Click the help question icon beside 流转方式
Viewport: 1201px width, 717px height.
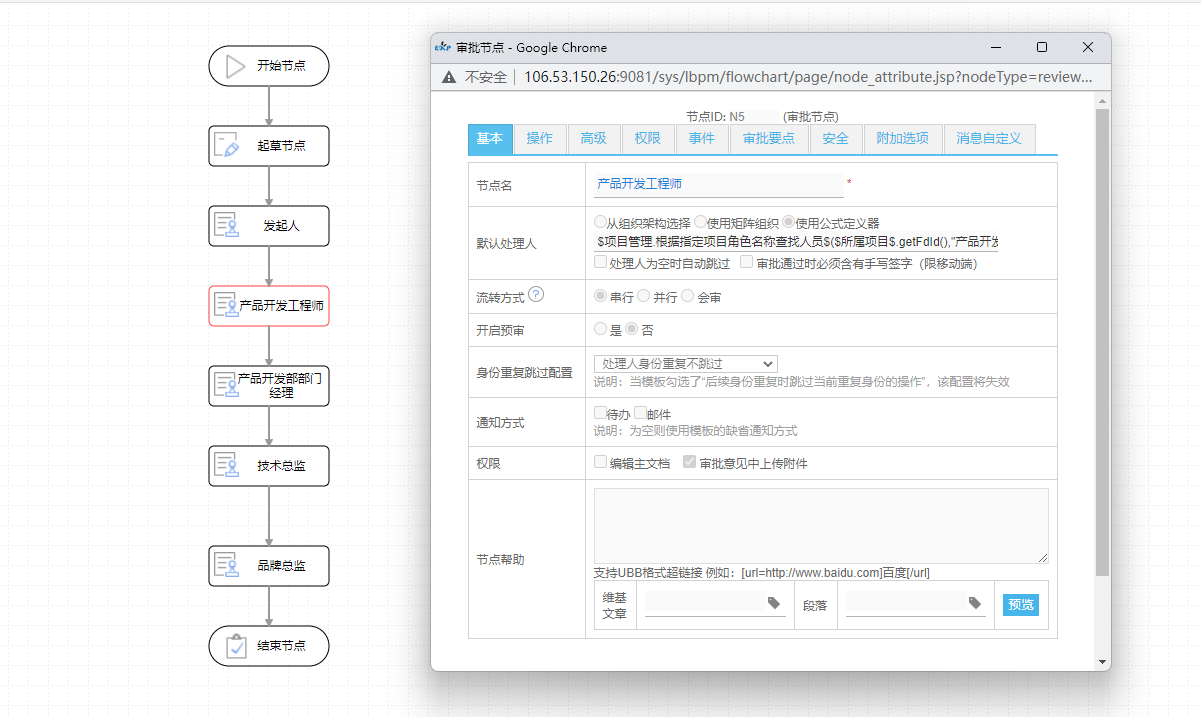coord(536,294)
